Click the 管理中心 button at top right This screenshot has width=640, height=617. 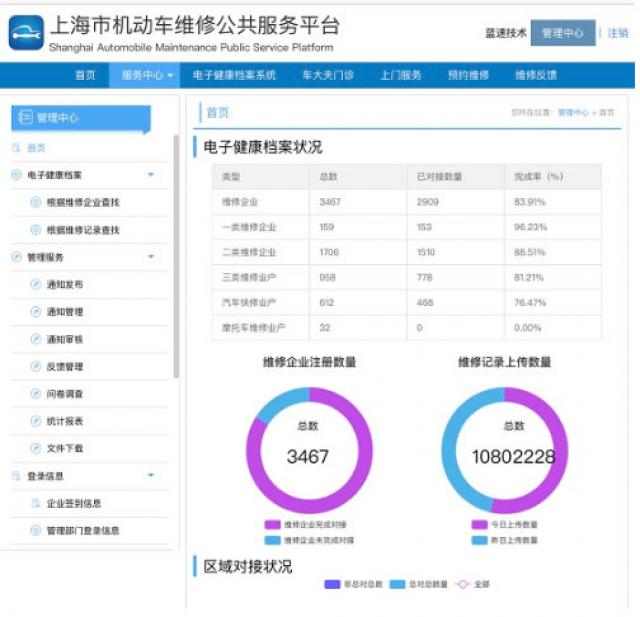(562, 33)
